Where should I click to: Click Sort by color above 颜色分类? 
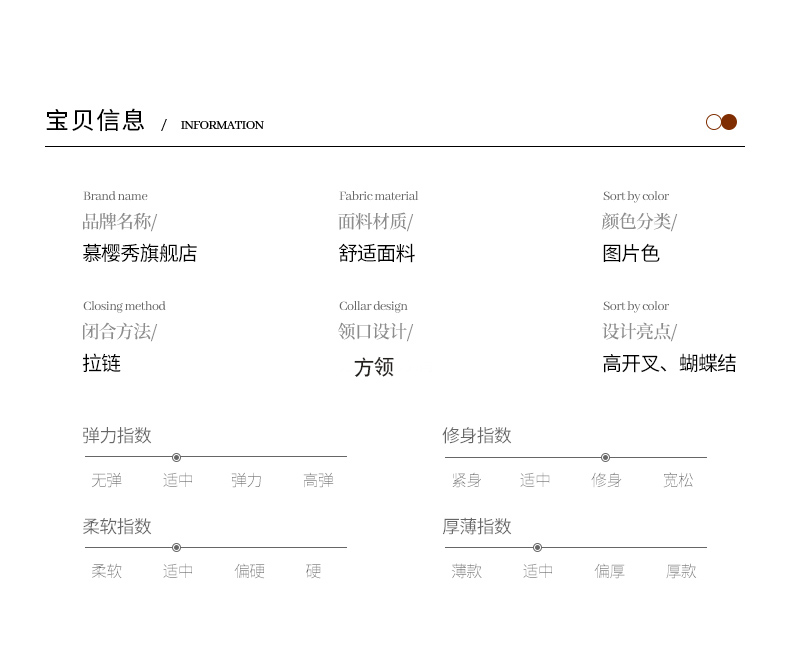(636, 196)
